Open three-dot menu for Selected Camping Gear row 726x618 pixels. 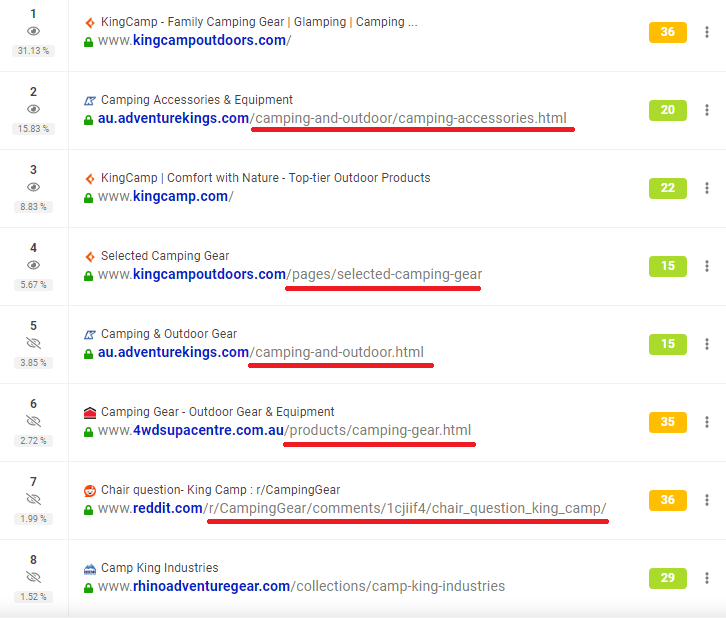click(707, 266)
